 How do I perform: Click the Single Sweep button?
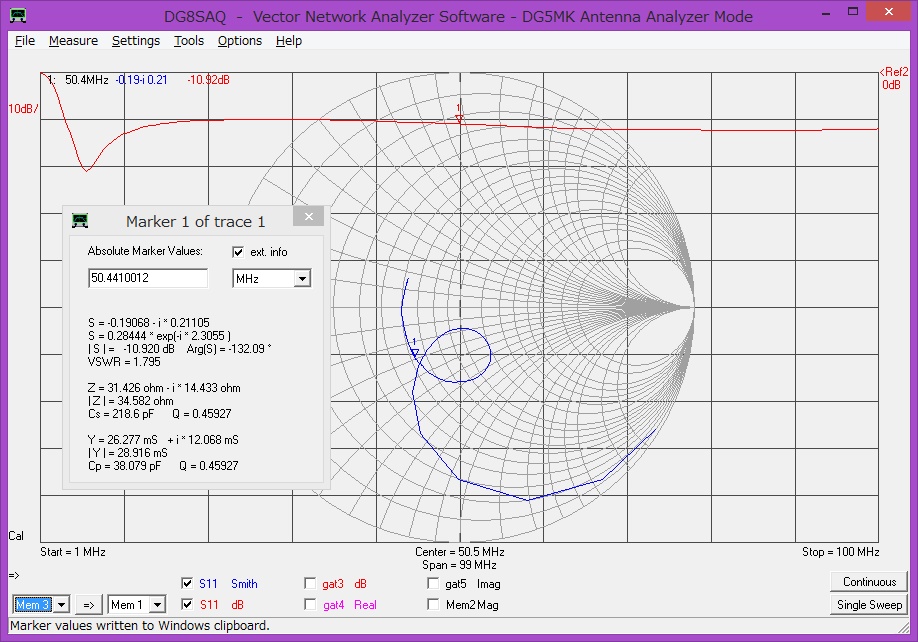[869, 605]
